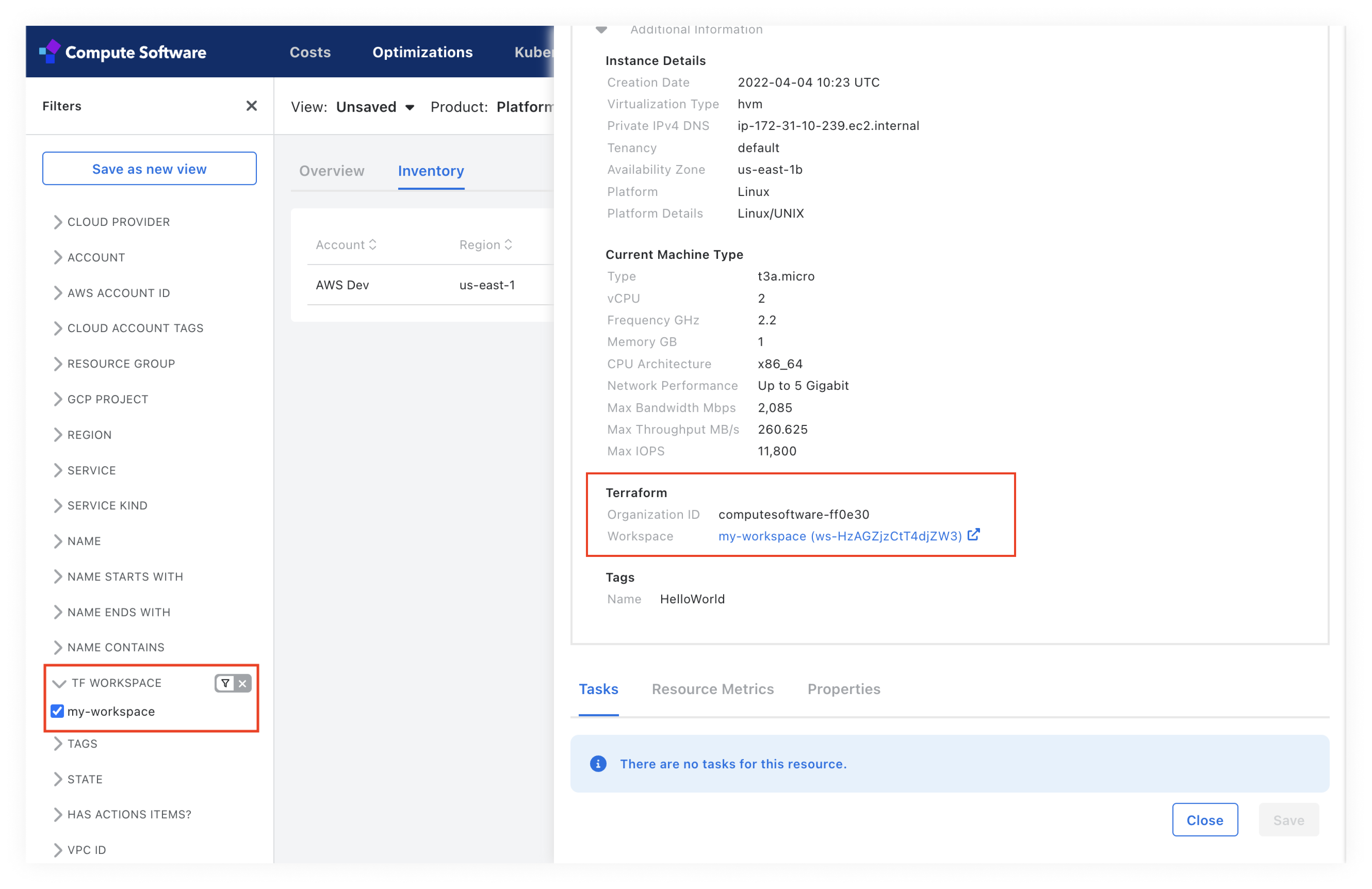
Task: Expand the NAME ENDS WITH filter
Action: [x=112, y=613]
